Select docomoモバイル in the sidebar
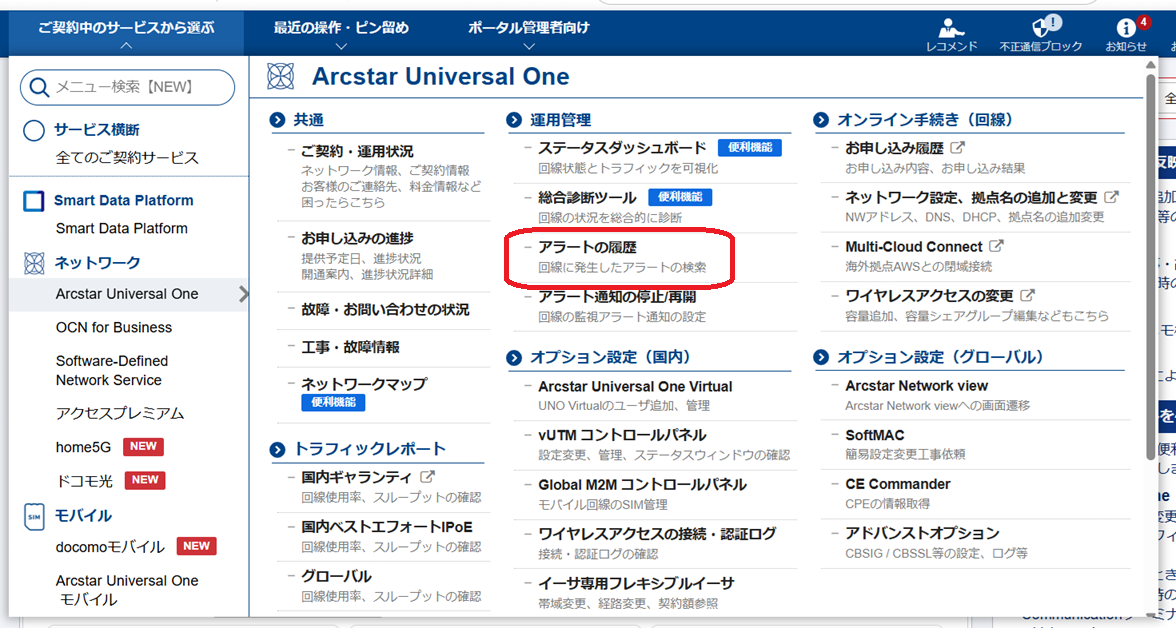The width and height of the screenshot is (1176, 628). point(110,547)
